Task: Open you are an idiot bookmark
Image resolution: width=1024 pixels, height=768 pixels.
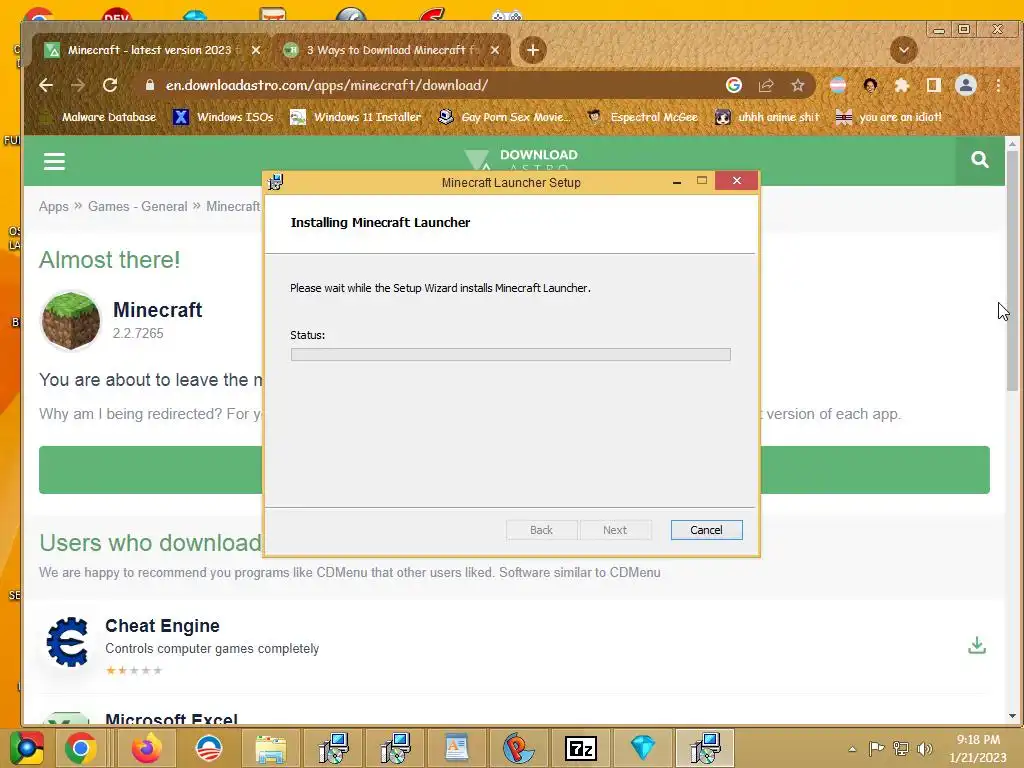Action: [x=889, y=118]
